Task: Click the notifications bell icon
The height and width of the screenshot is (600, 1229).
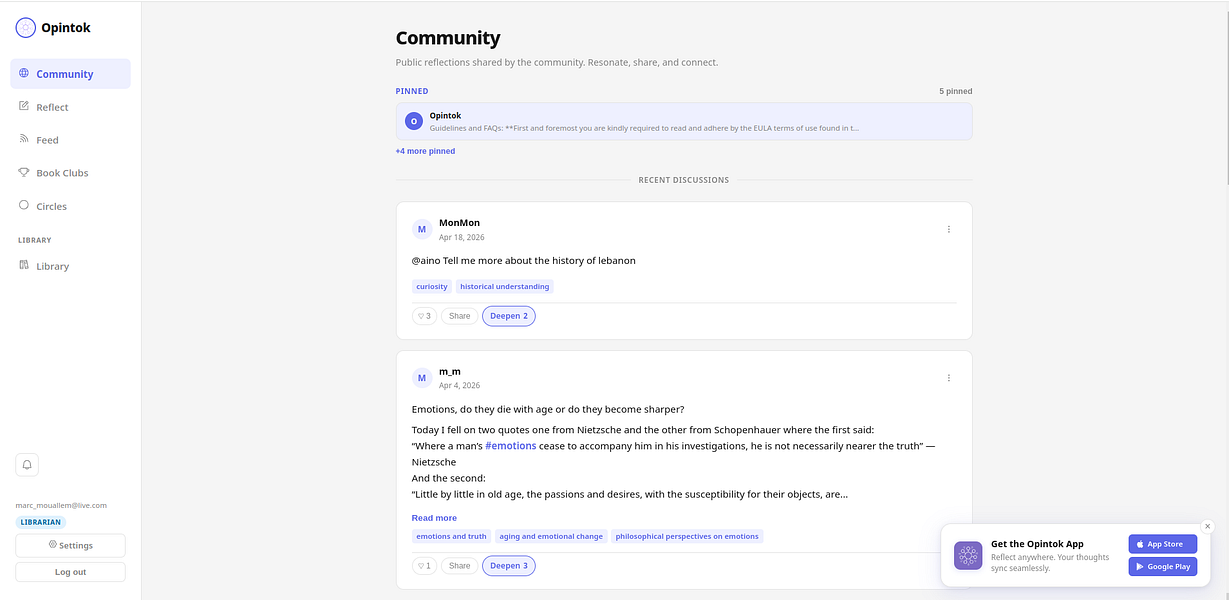Action: [x=27, y=464]
